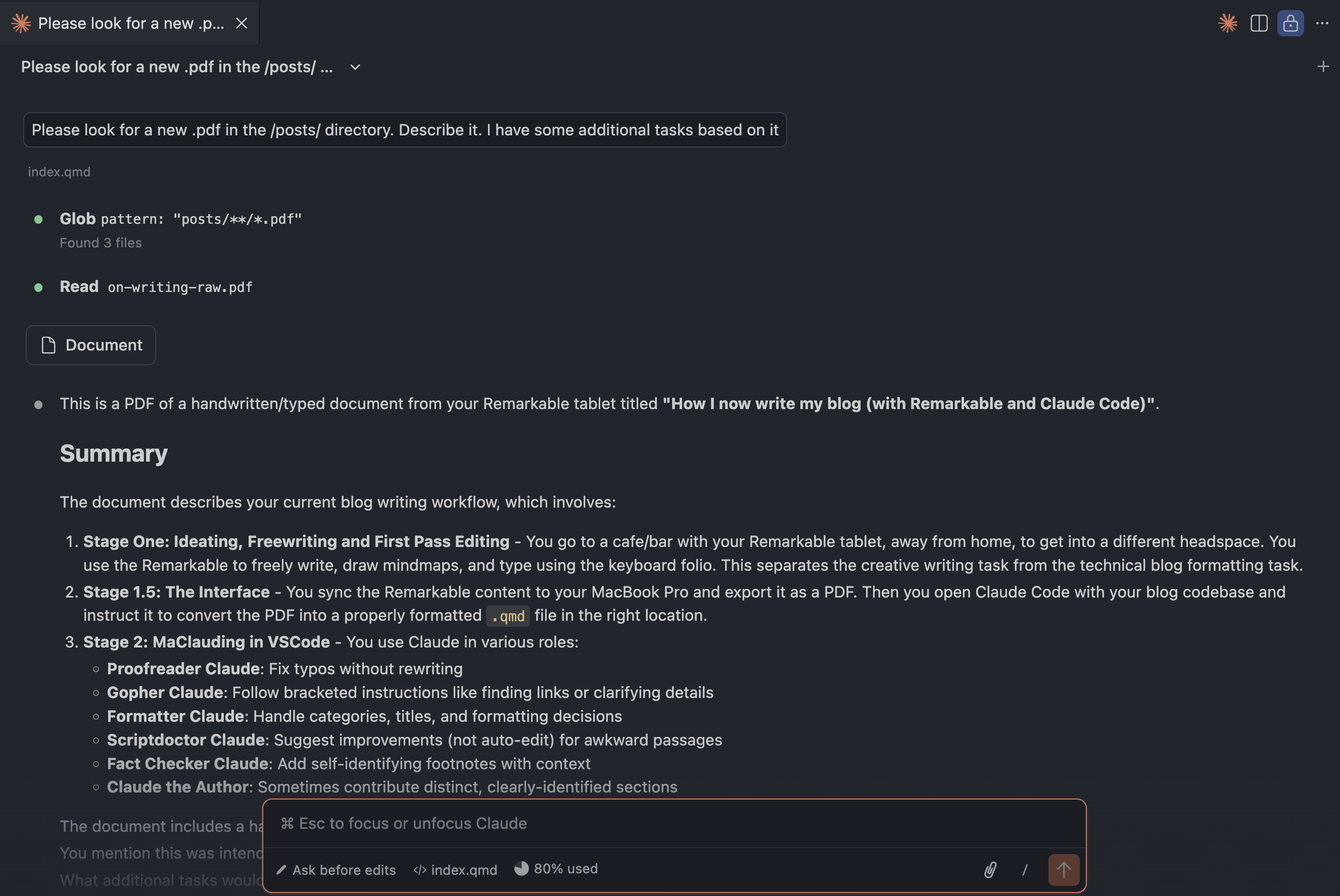Click the paperclip attach file icon

(990, 870)
